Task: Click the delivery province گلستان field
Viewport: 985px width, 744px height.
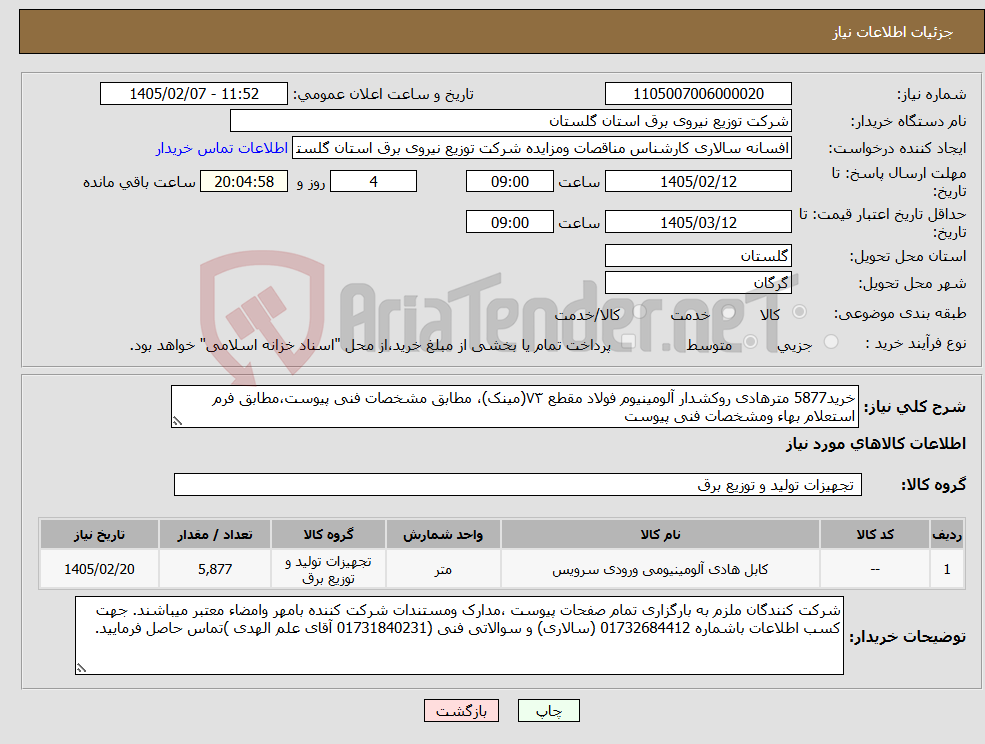Action: [x=698, y=256]
